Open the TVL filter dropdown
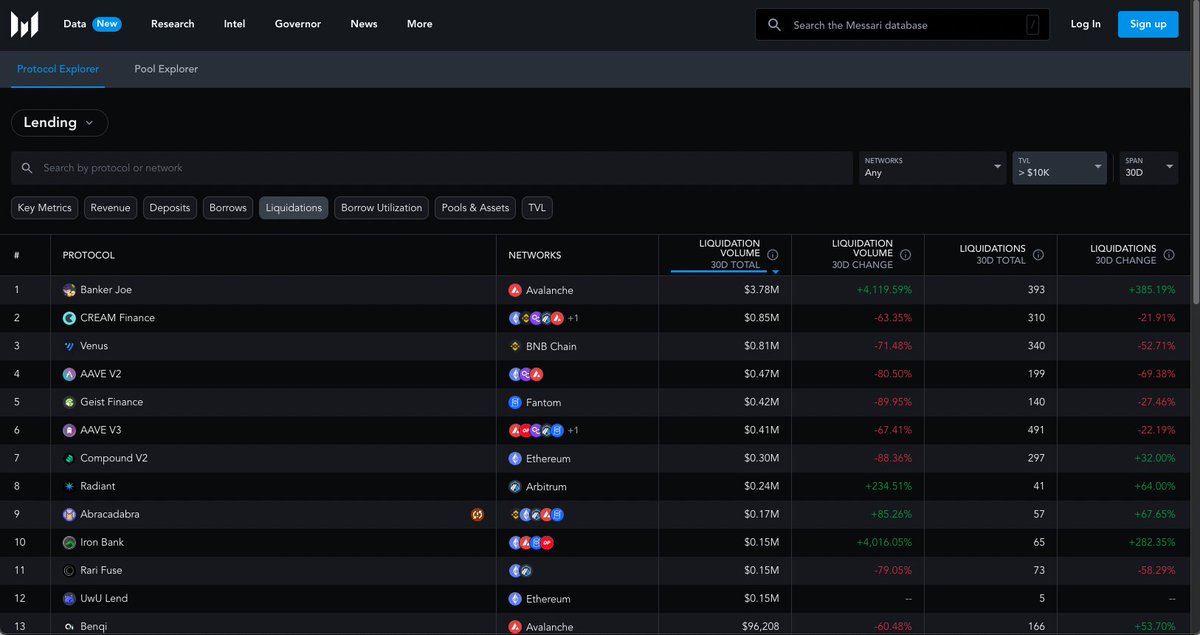Image resolution: width=1200 pixels, height=635 pixels. [1061, 167]
